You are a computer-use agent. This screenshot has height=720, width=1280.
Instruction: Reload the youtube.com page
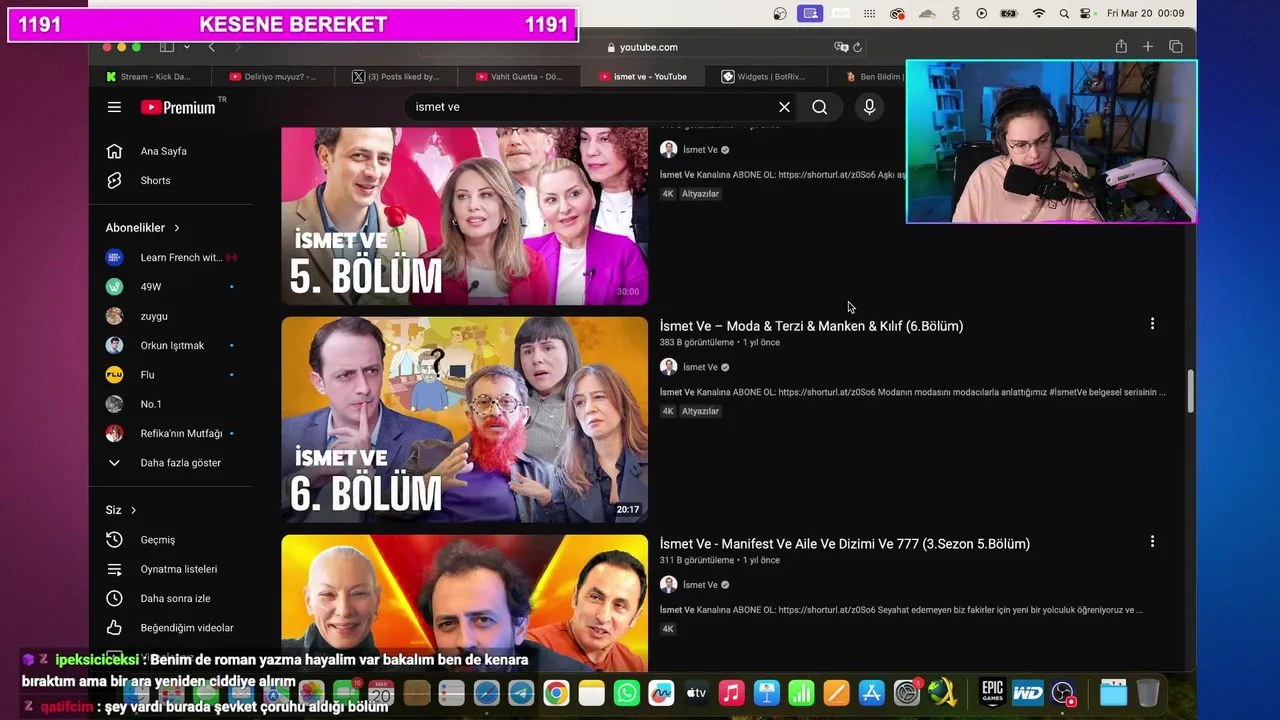tap(858, 47)
